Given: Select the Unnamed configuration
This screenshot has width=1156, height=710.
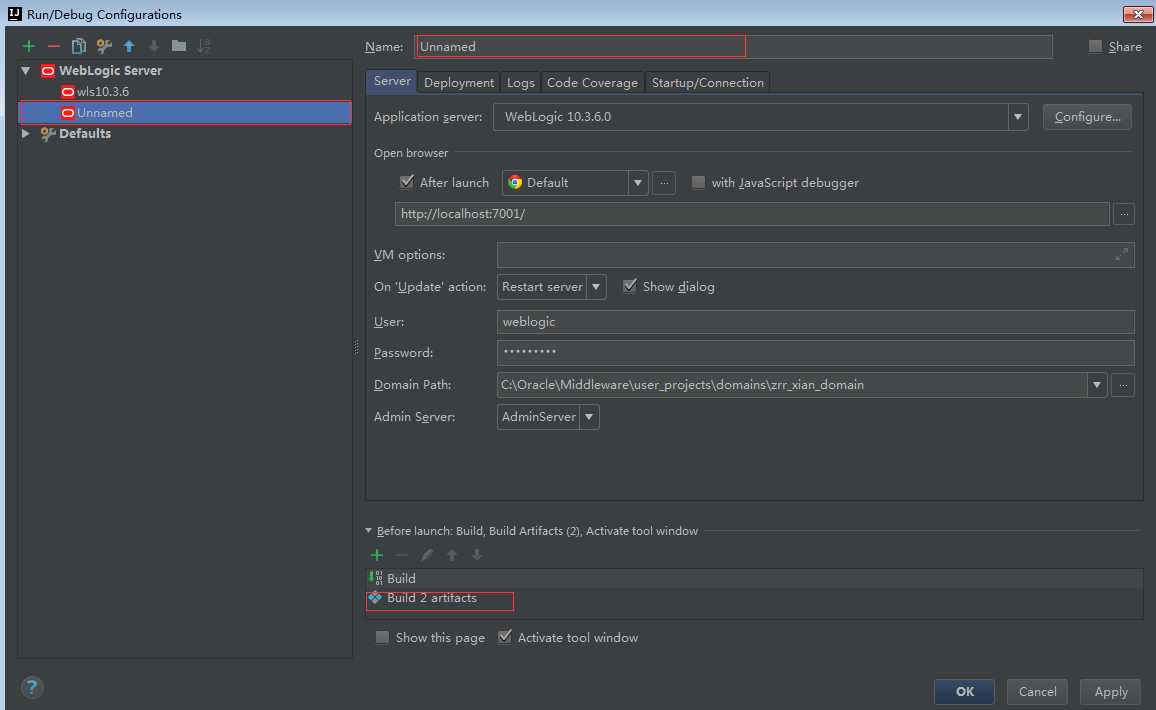Looking at the screenshot, I should (x=184, y=113).
